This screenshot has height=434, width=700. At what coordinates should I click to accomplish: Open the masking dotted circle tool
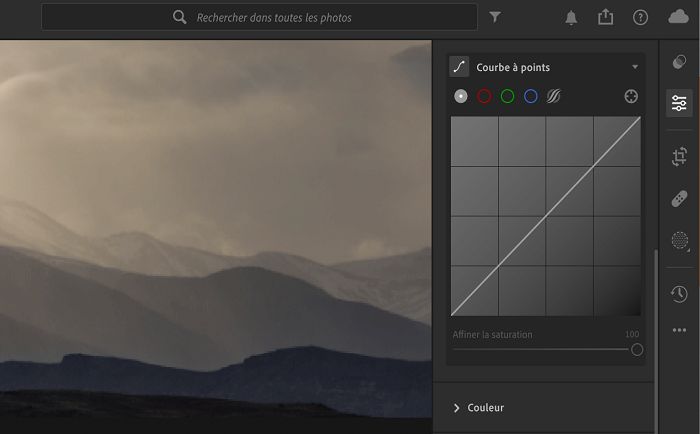(x=679, y=240)
